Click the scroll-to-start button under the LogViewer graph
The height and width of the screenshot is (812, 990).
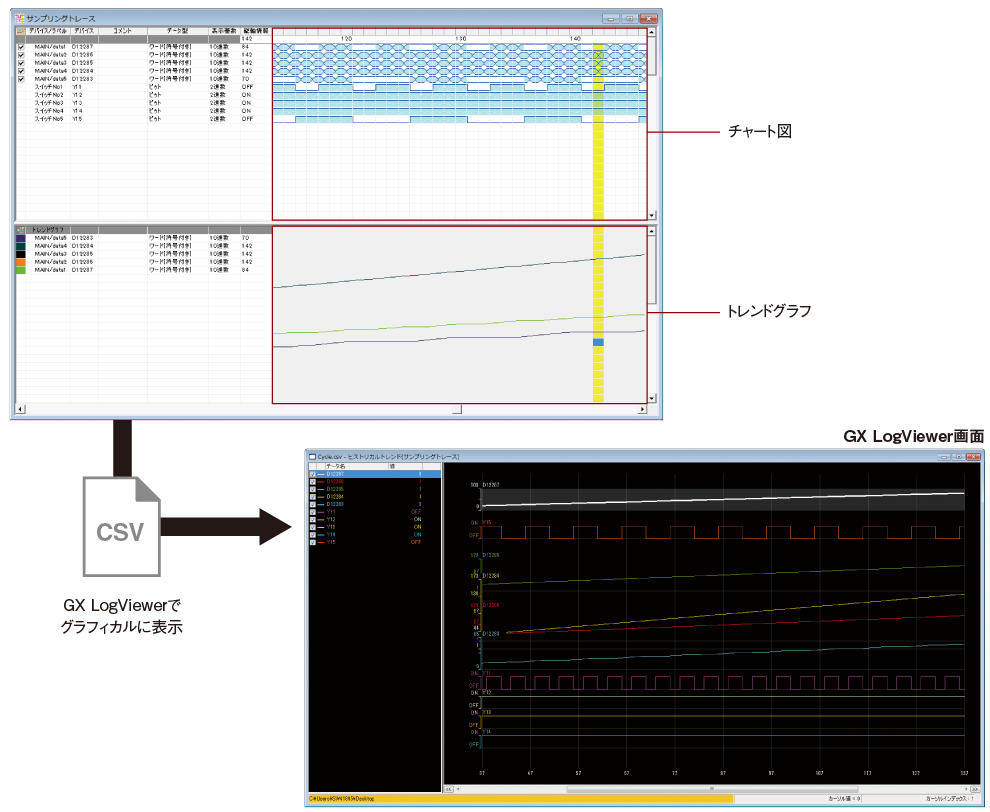click(448, 789)
